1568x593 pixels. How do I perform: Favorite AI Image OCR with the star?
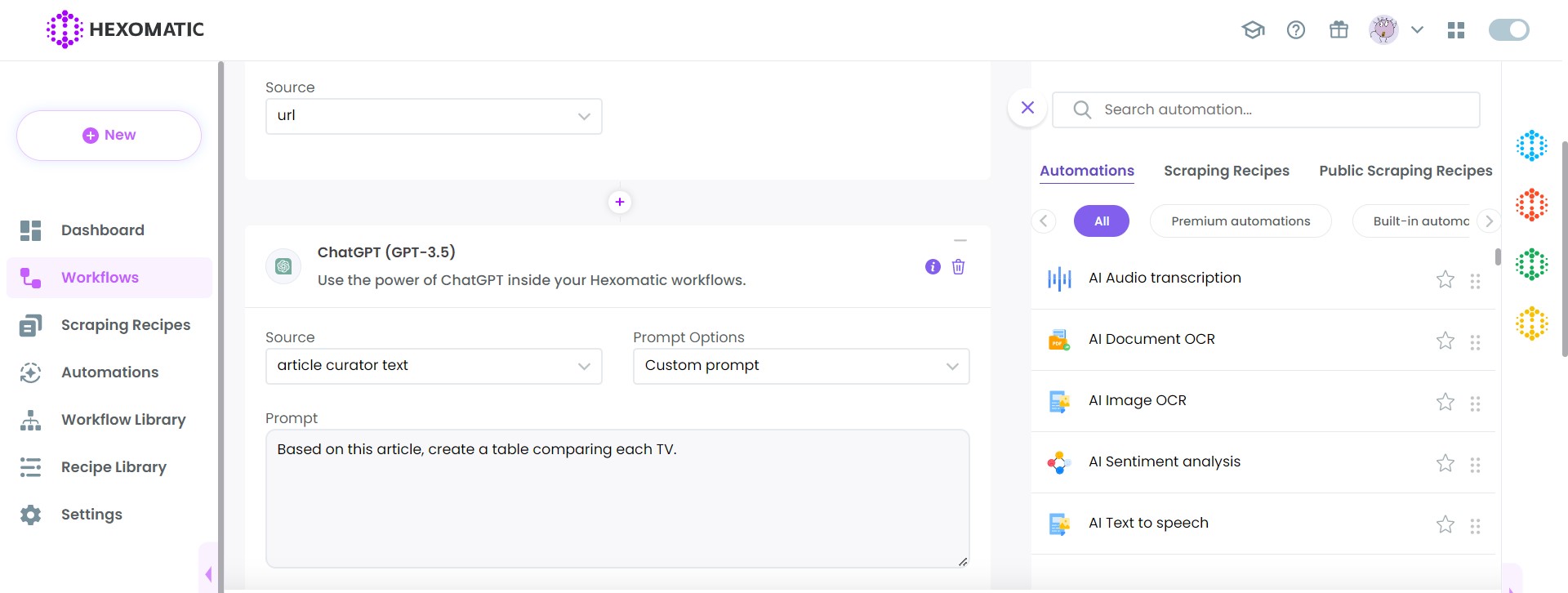(1445, 402)
